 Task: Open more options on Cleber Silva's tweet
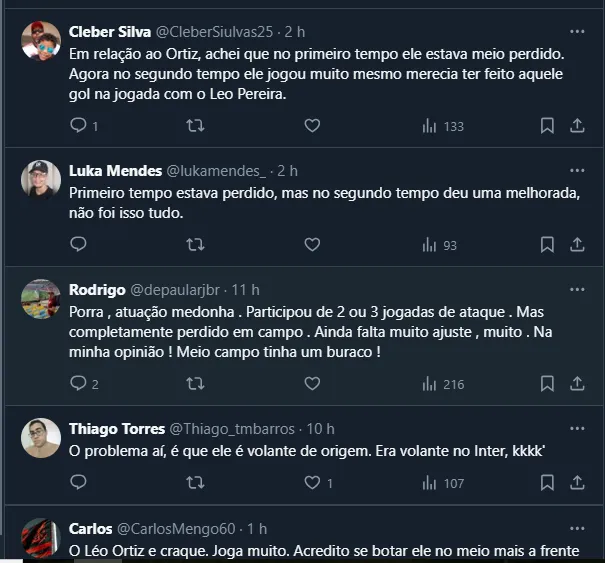tap(577, 31)
